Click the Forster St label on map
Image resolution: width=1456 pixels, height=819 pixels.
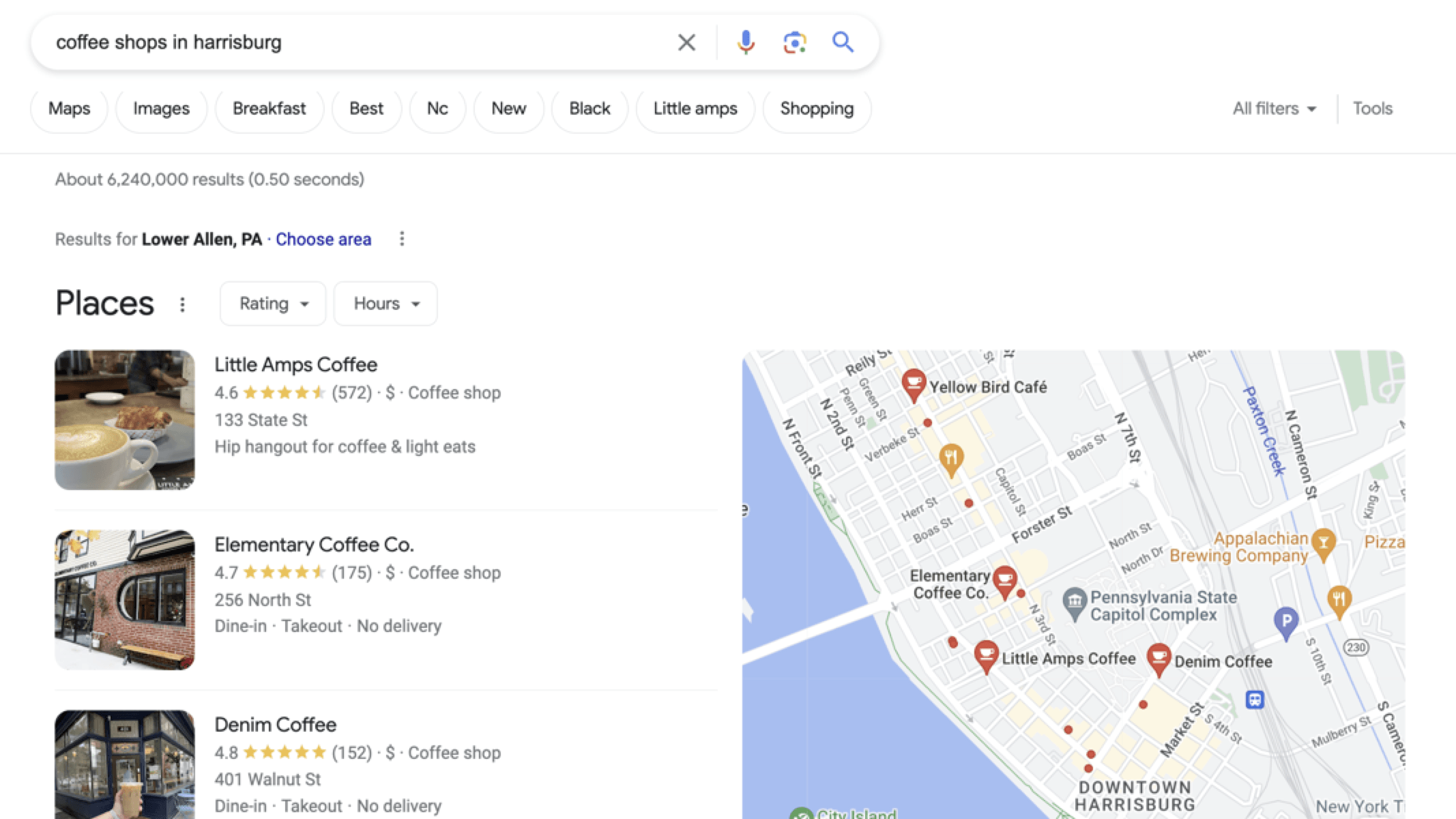tap(1042, 524)
